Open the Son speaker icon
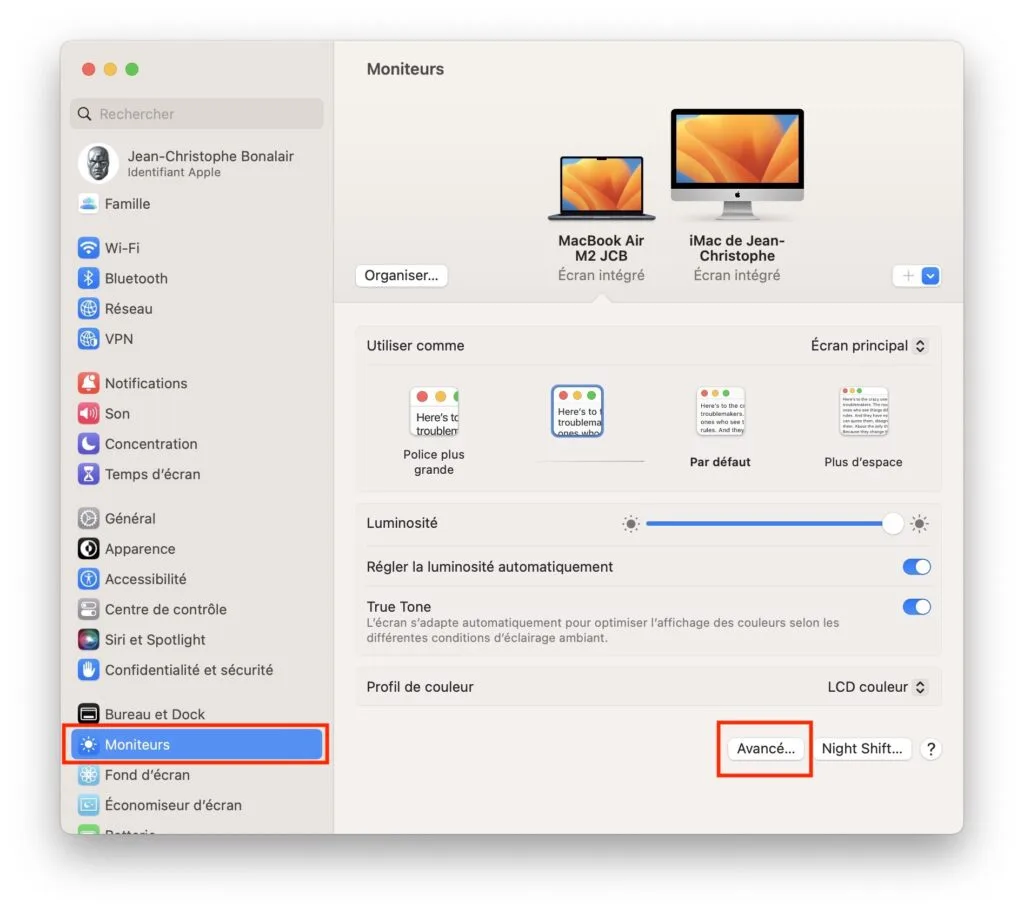 pos(88,413)
